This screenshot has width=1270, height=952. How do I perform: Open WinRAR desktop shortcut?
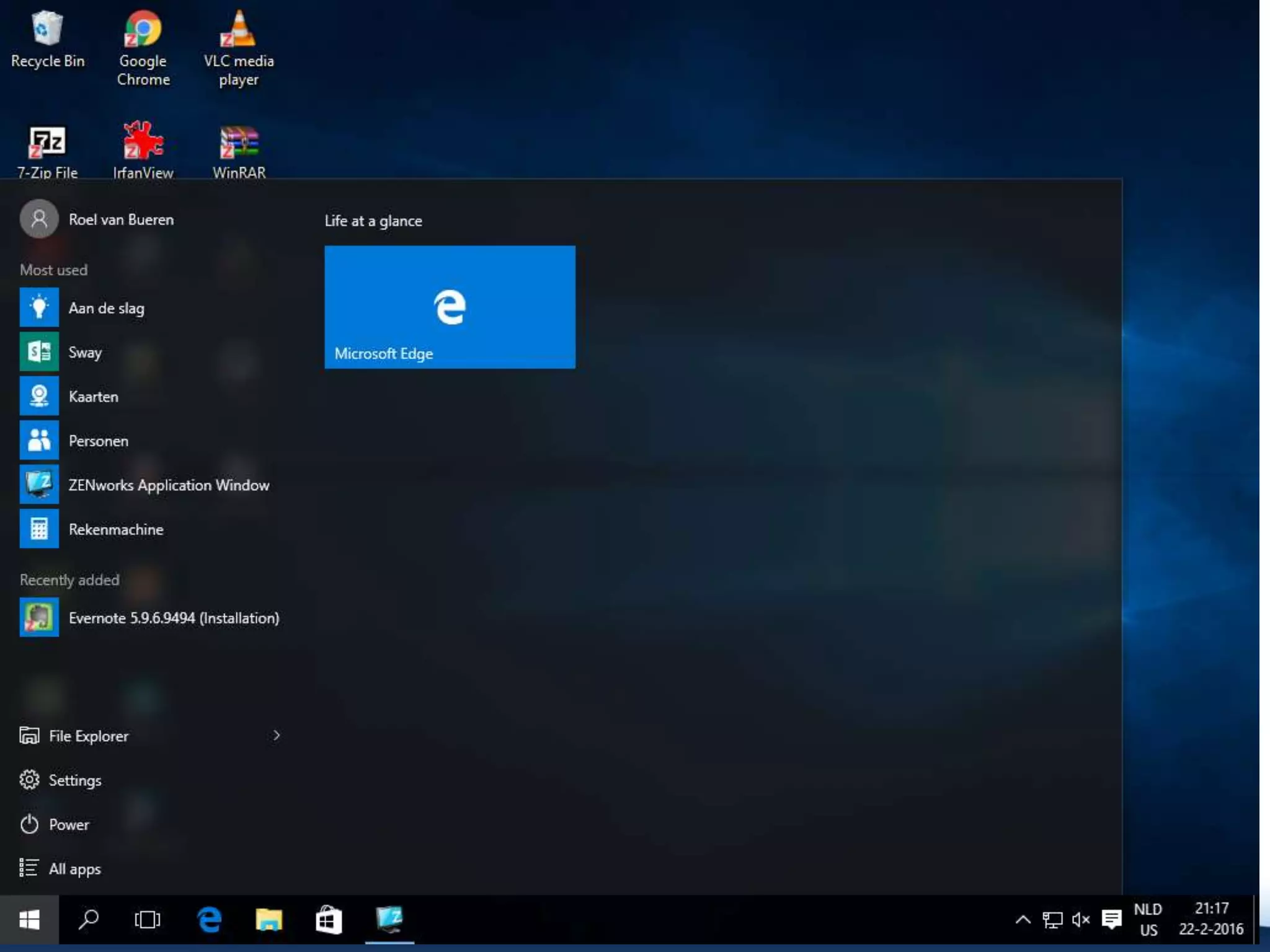point(239,152)
